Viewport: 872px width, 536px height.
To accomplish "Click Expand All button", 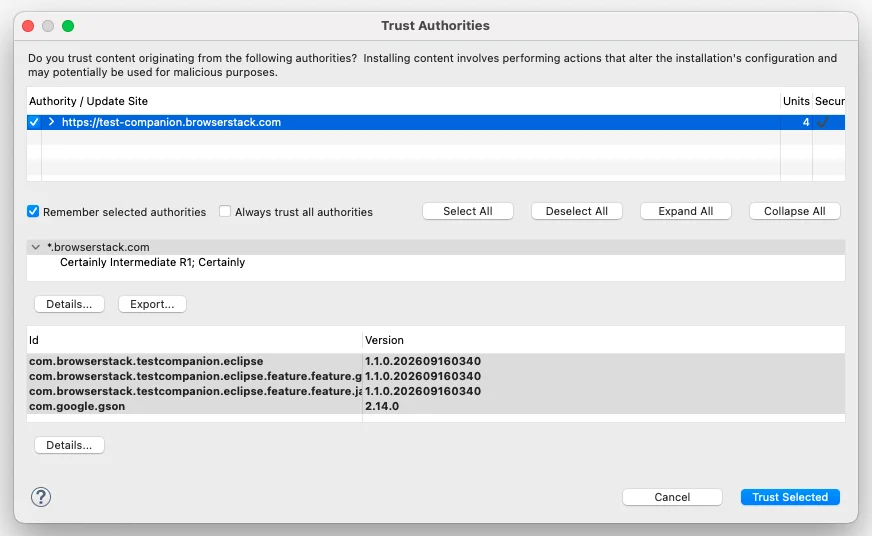I will [x=686, y=211].
